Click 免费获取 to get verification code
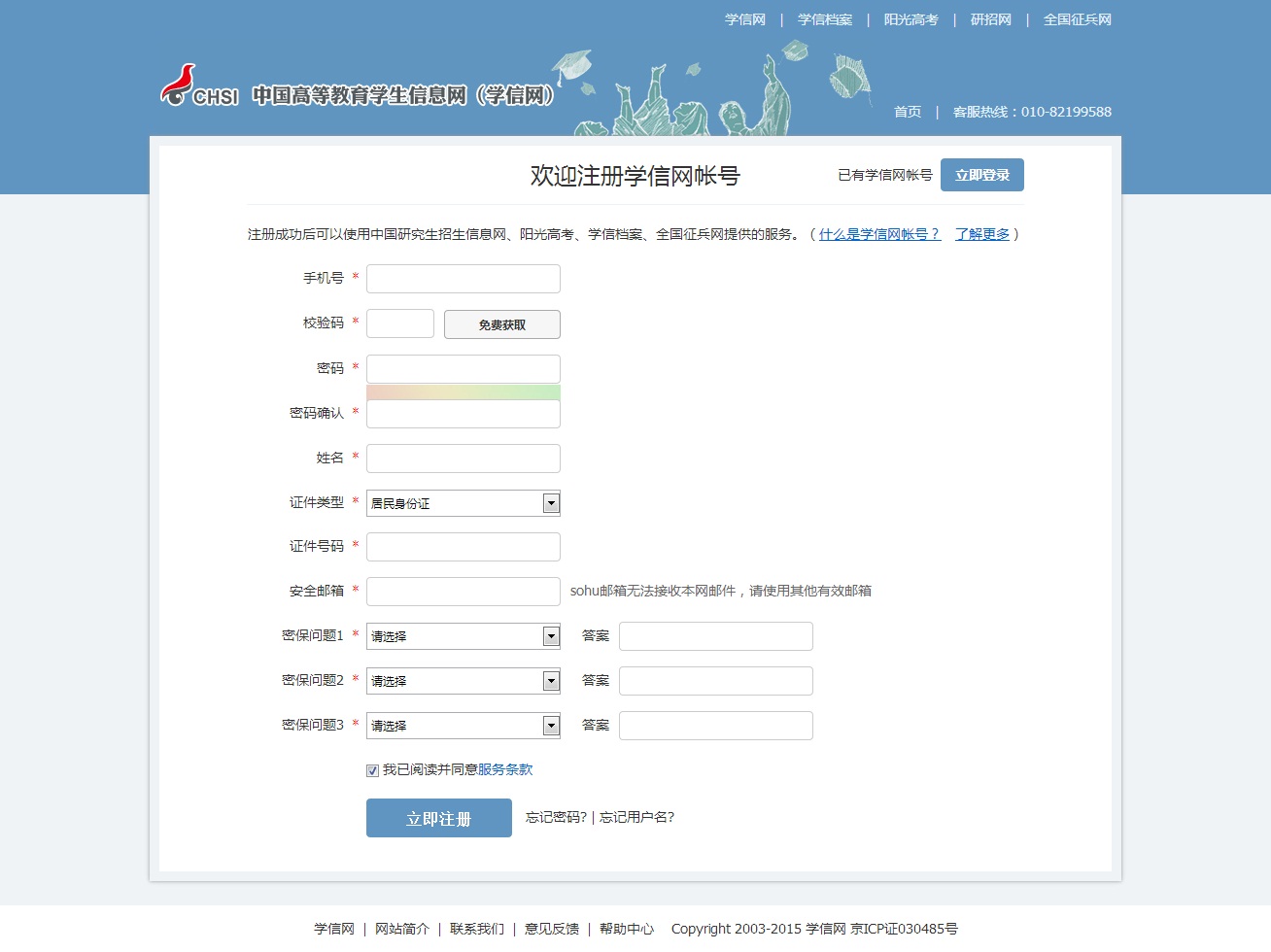The height and width of the screenshot is (952, 1271). (x=502, y=324)
